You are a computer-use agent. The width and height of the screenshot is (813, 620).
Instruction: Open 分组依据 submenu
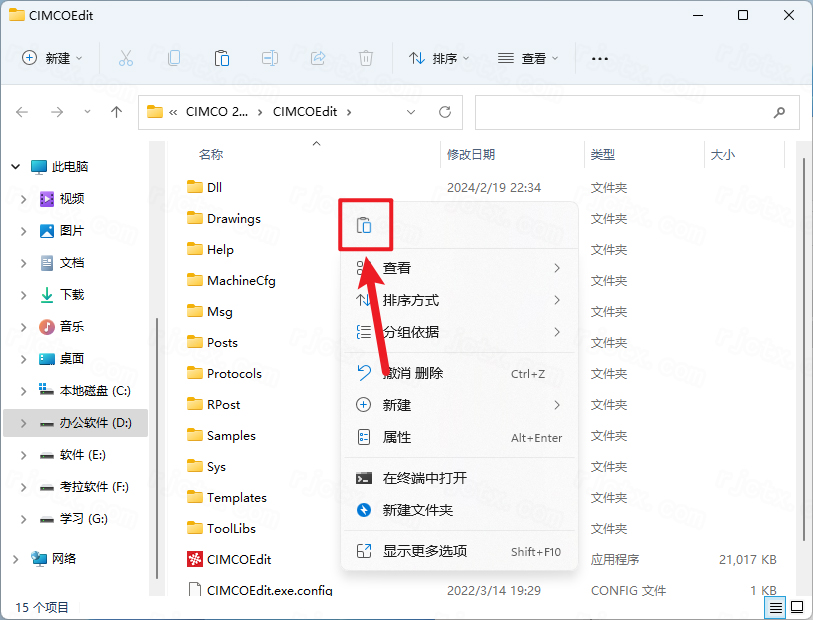tap(459, 332)
